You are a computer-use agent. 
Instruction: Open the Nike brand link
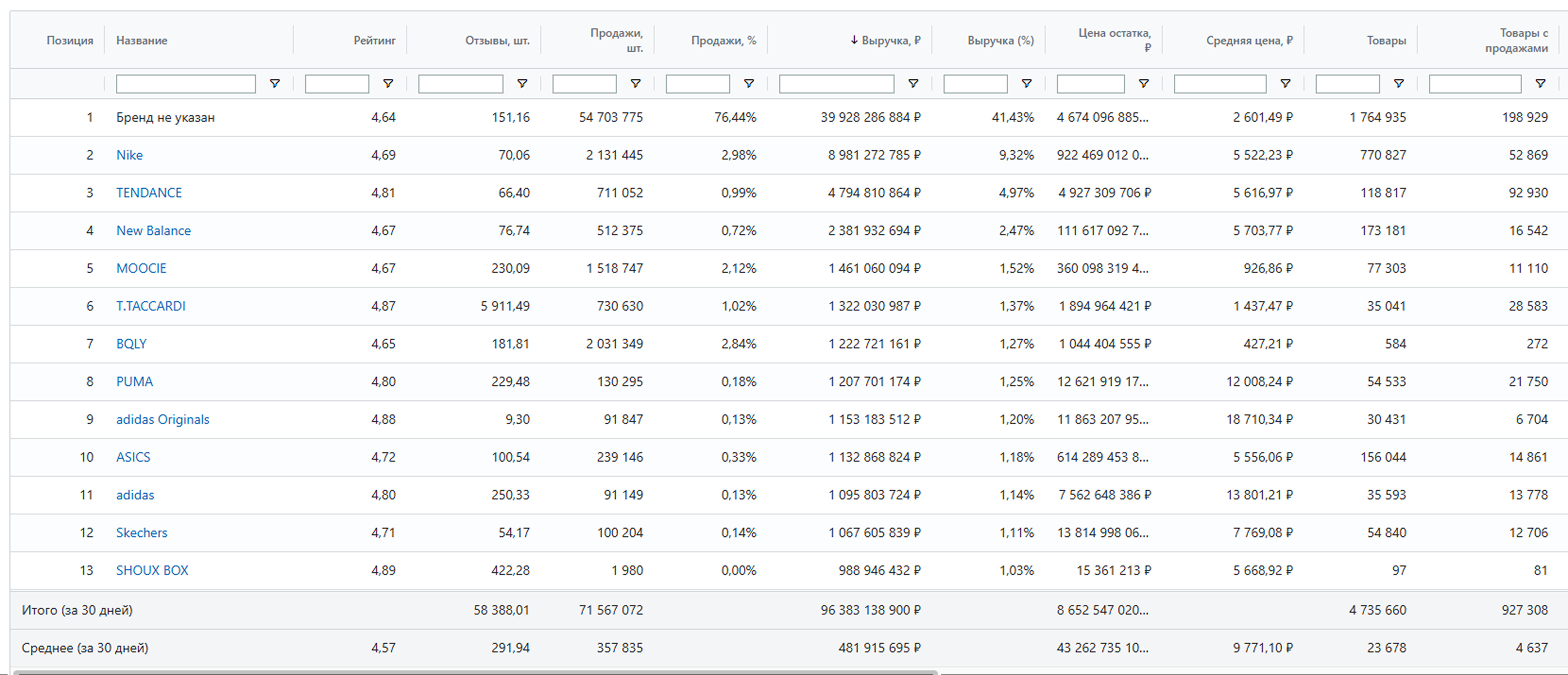click(x=130, y=155)
